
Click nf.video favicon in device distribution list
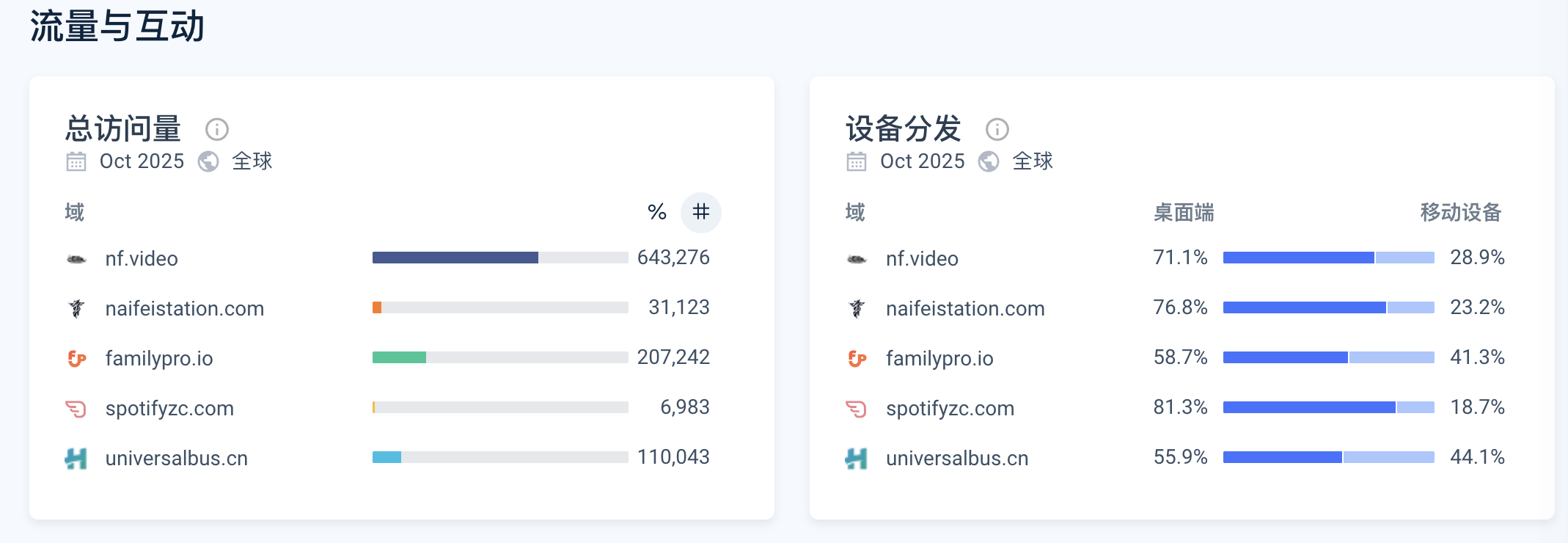click(x=857, y=259)
